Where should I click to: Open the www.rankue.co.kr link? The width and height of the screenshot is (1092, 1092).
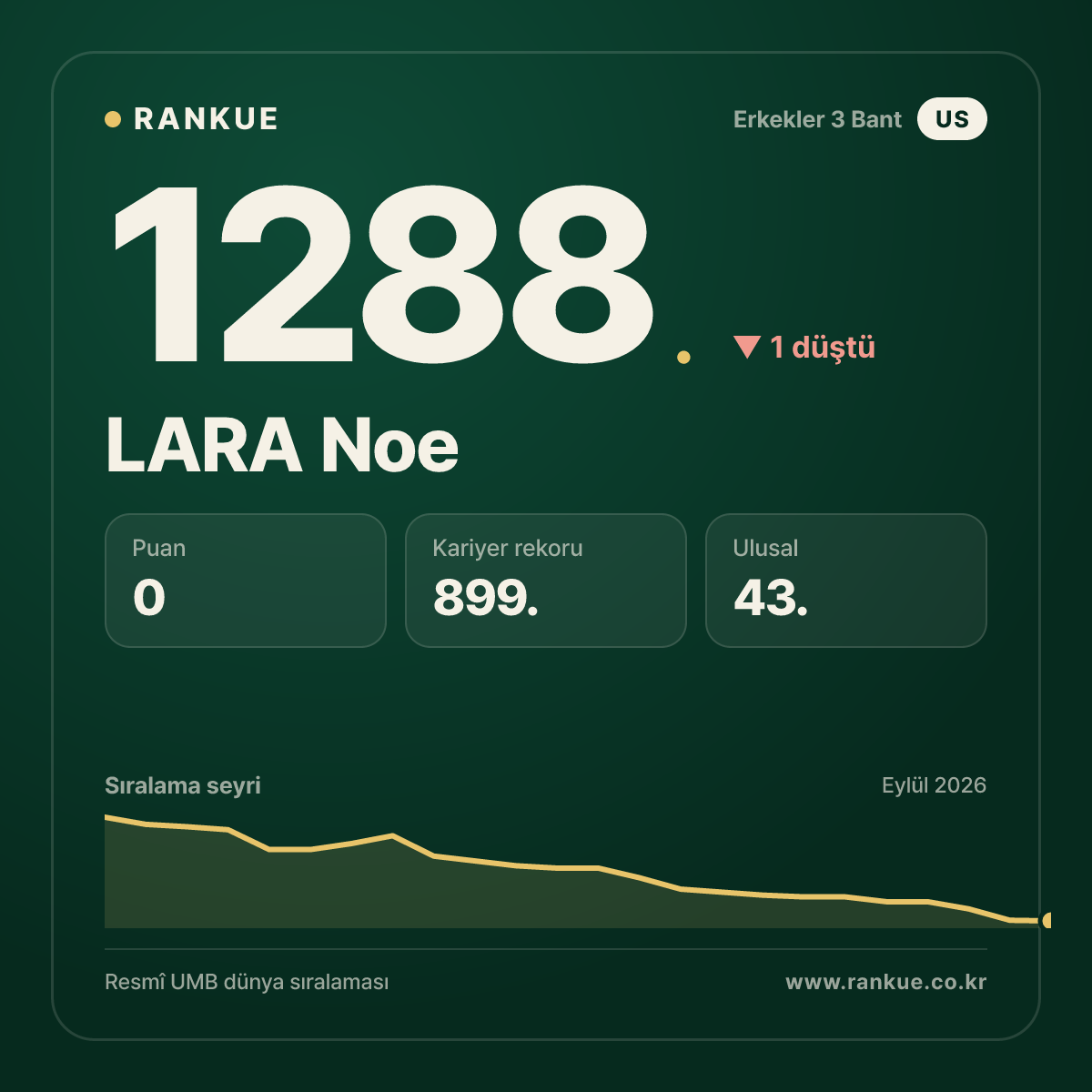pos(886,983)
